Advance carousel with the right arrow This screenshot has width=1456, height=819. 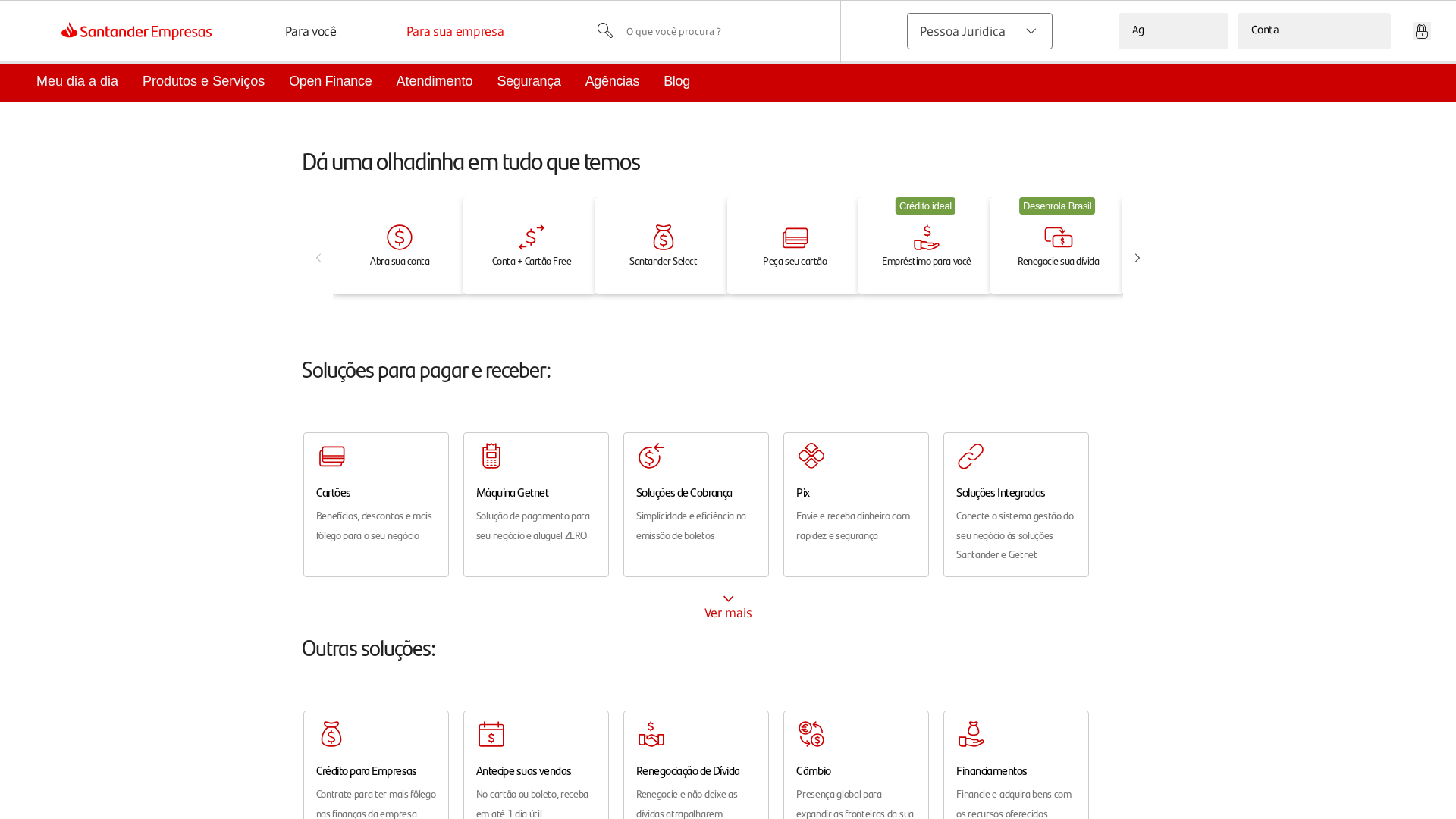point(1137,258)
